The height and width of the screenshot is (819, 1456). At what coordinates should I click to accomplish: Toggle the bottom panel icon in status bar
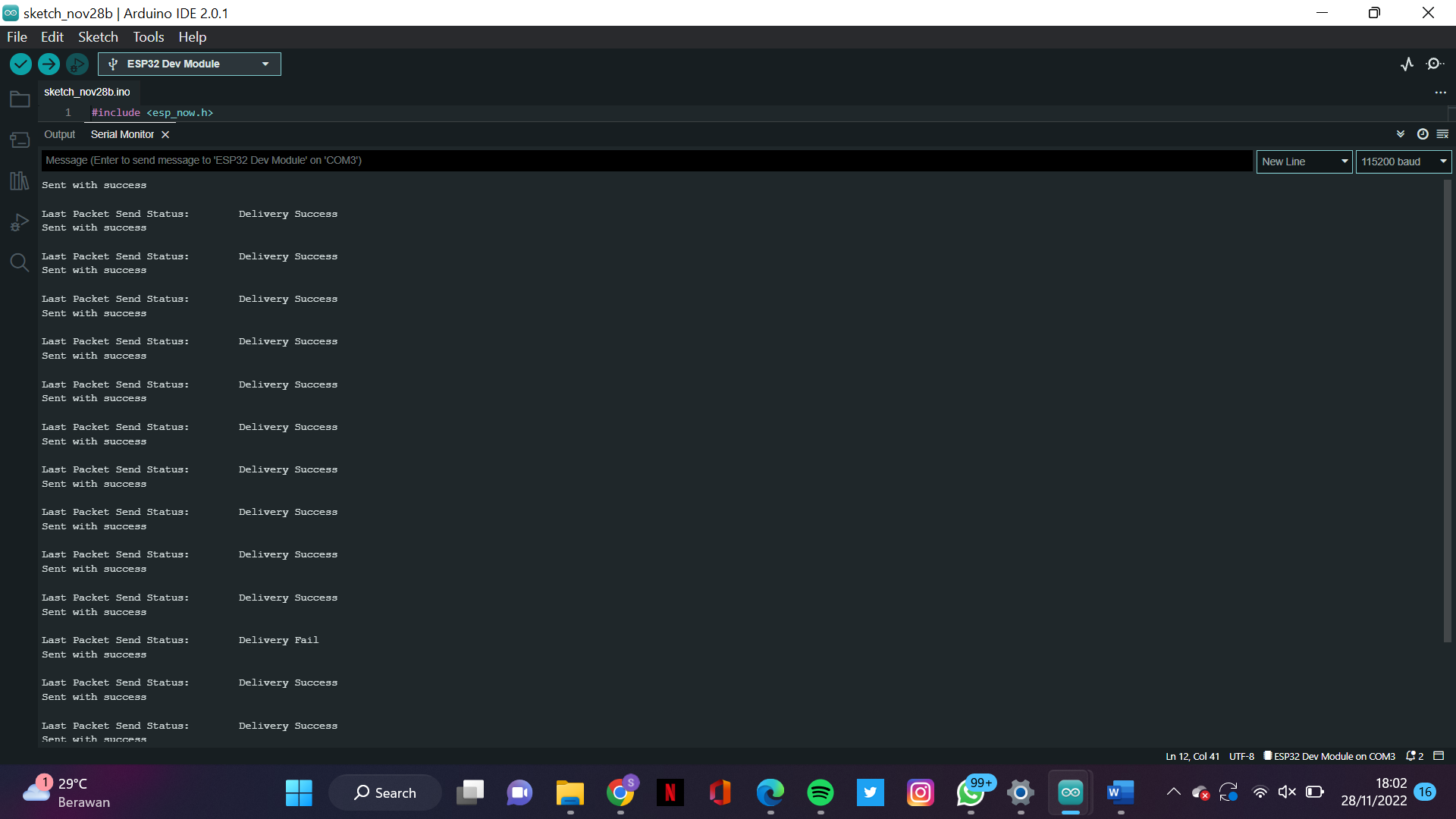click(x=1439, y=756)
